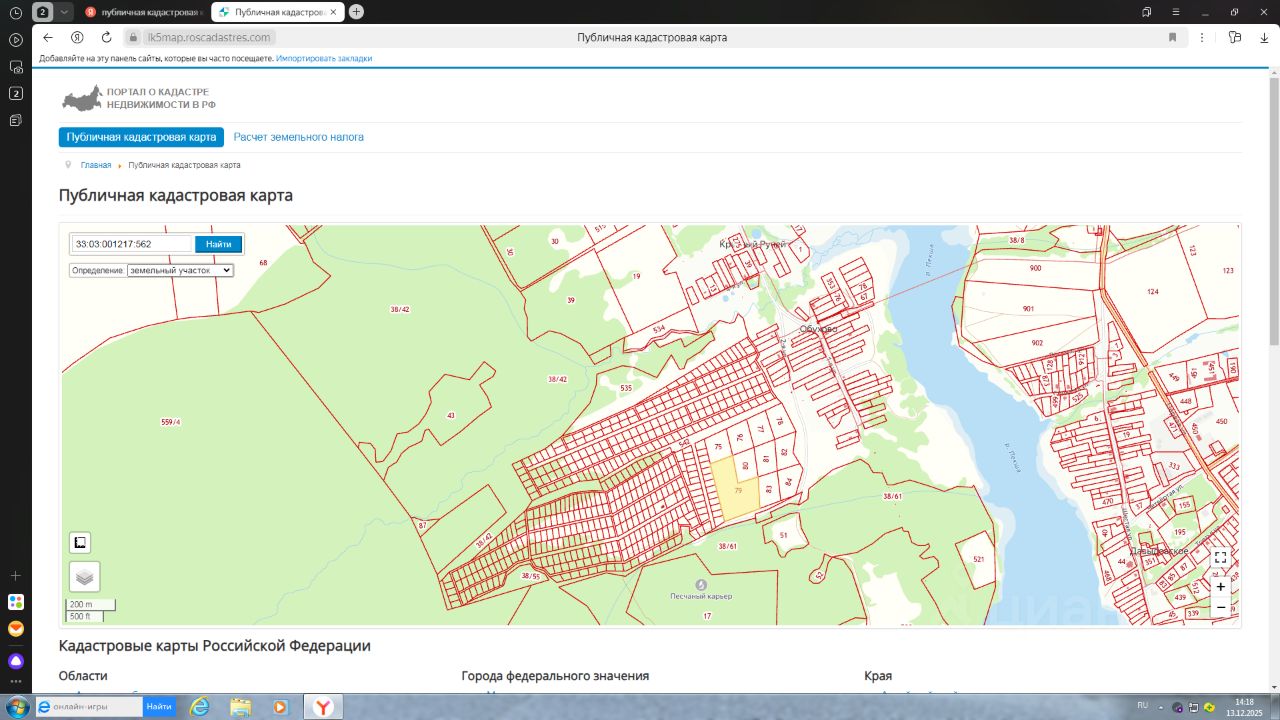
Task: Click the Области heading below map
Action: (x=83, y=676)
